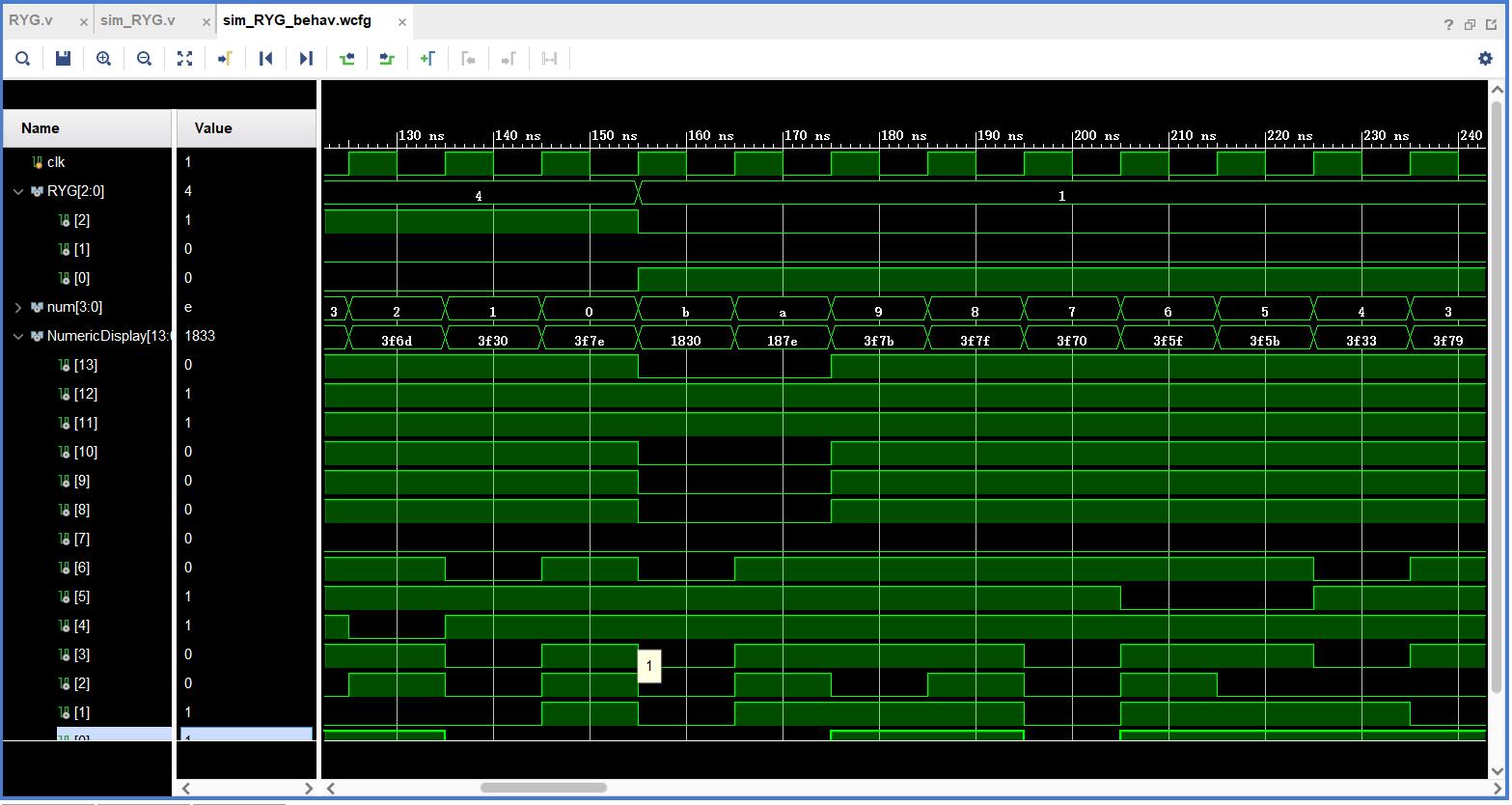Screen dimensions: 1512x805
Task: Add a marker with toolbar icon
Action: 427,59
